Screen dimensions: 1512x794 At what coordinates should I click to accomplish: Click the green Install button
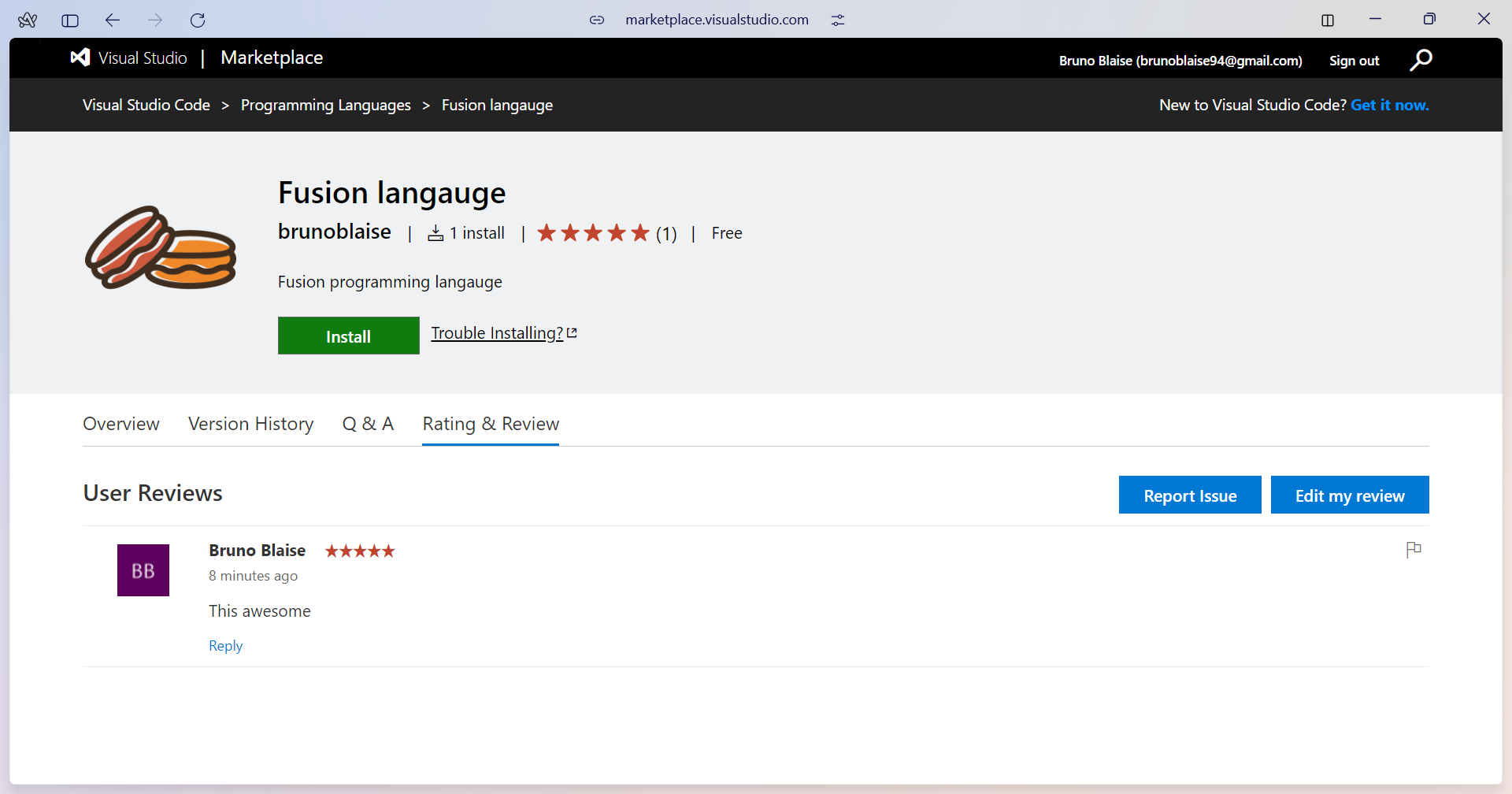349,336
